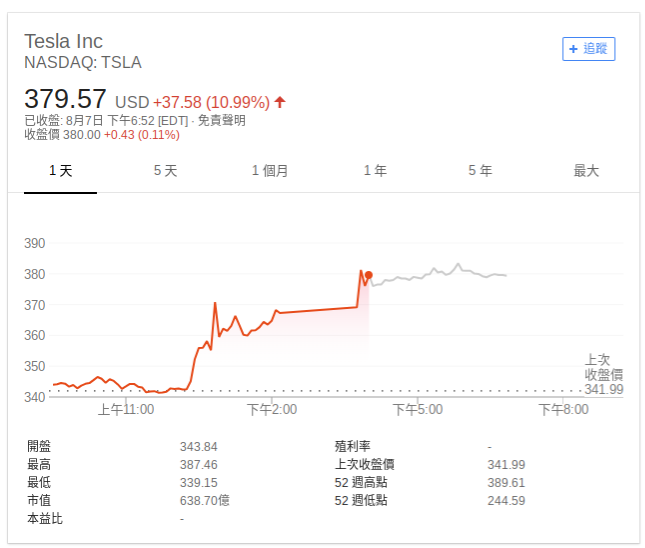Open the 1 個月 chart range

[270, 171]
